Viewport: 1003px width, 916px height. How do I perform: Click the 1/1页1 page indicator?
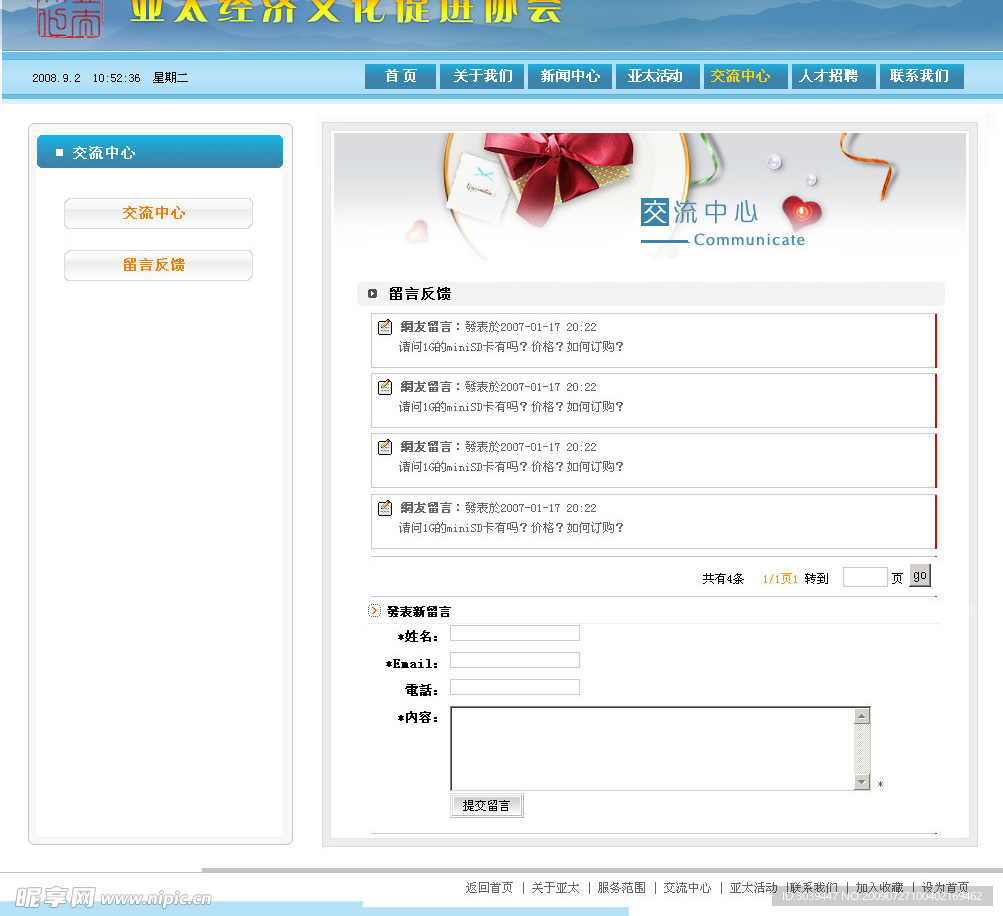click(780, 579)
